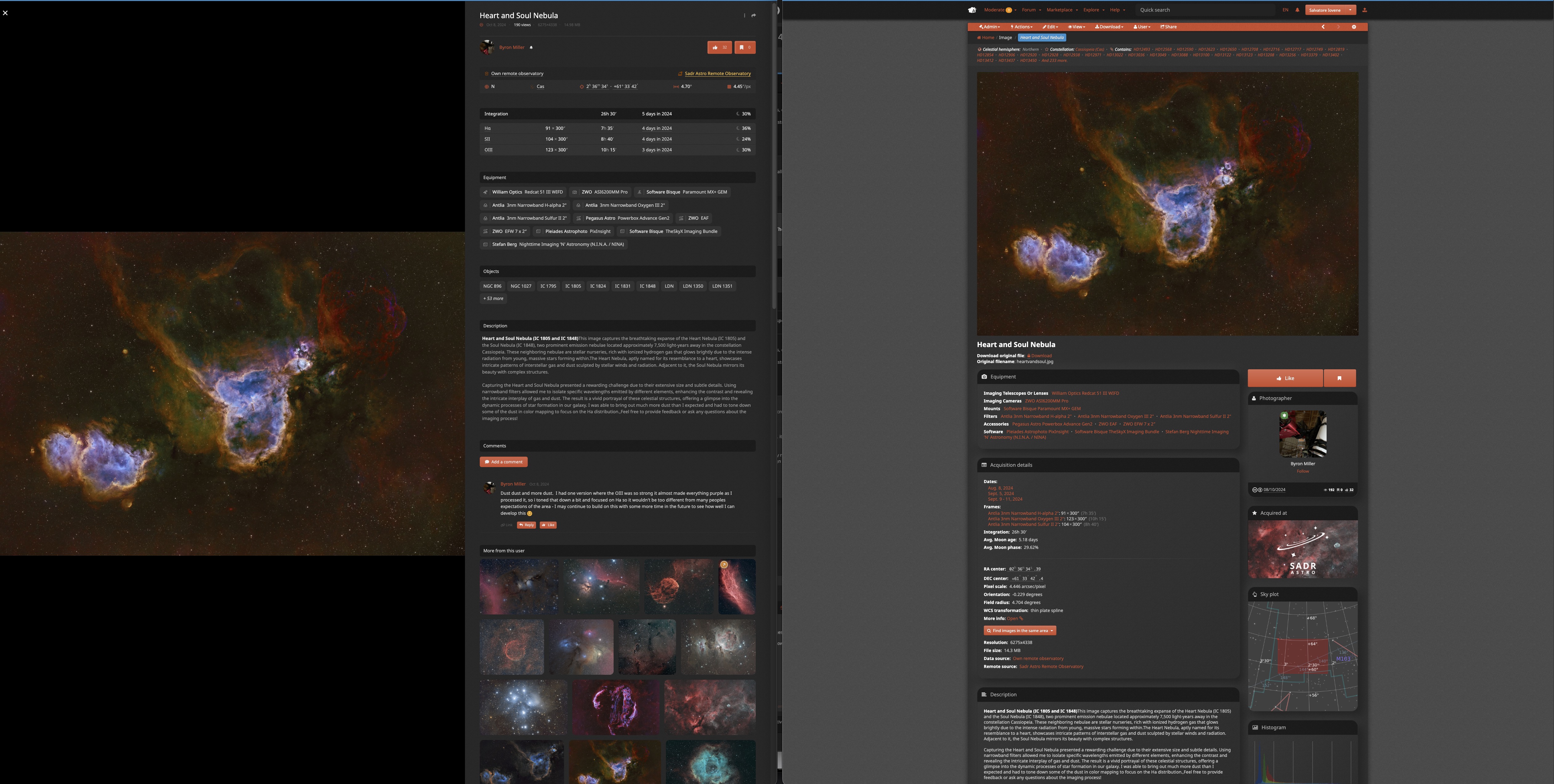The height and width of the screenshot is (784, 1554).
Task: Open the Actions toolbar dropdown
Action: 1022,26
